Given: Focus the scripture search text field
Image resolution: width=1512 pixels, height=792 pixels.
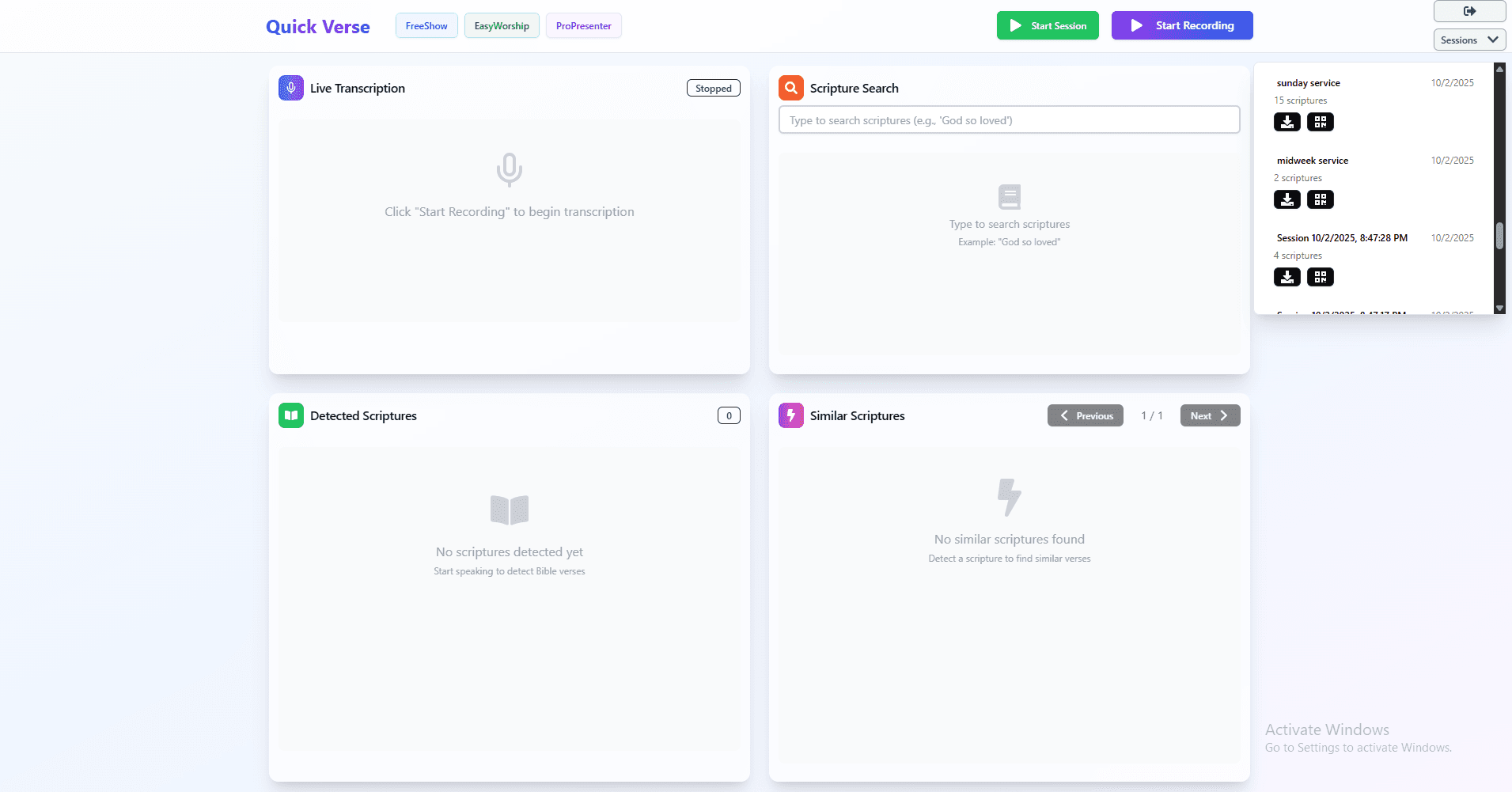Looking at the screenshot, I should pyautogui.click(x=1009, y=120).
